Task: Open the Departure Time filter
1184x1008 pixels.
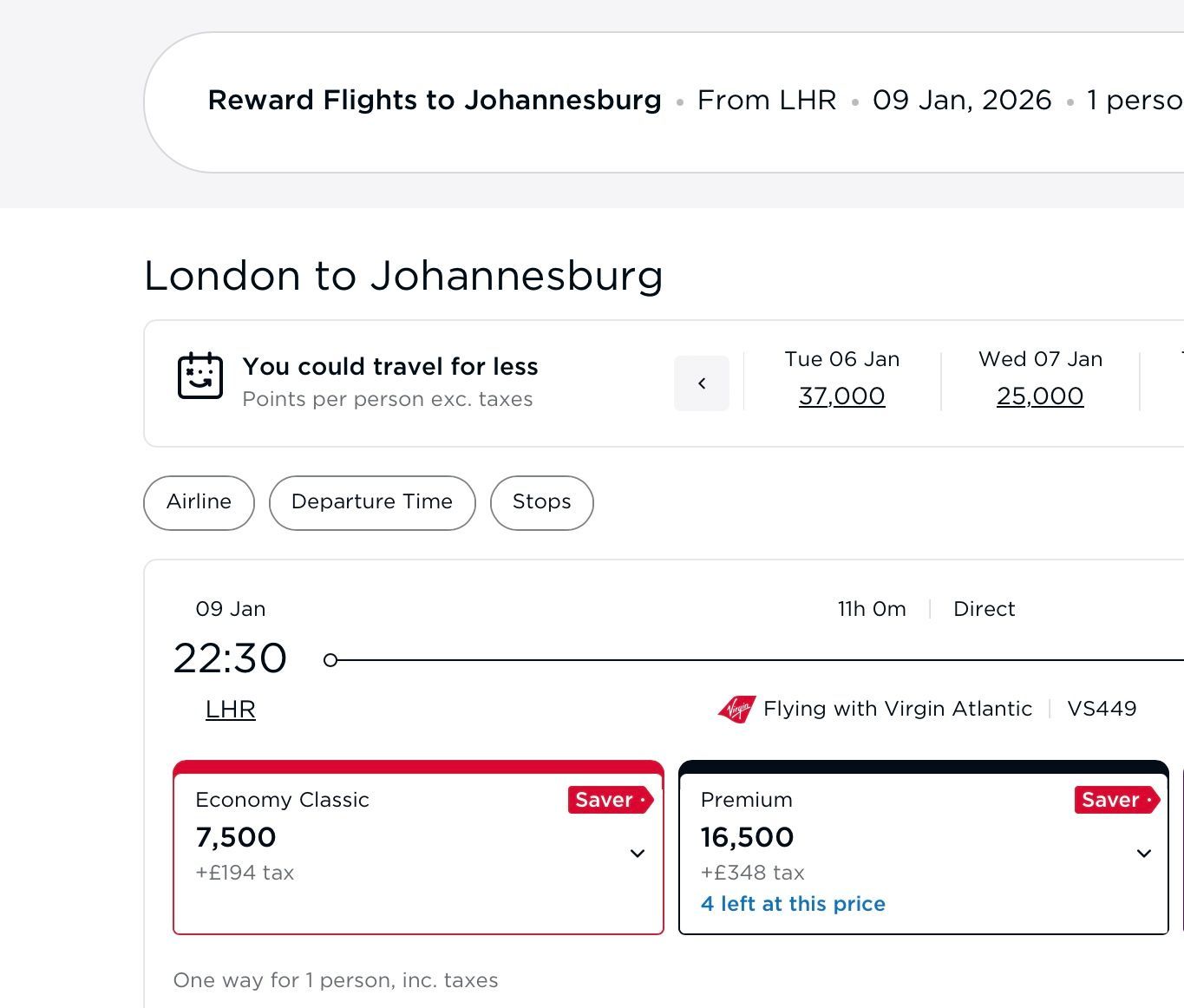Action: click(372, 502)
